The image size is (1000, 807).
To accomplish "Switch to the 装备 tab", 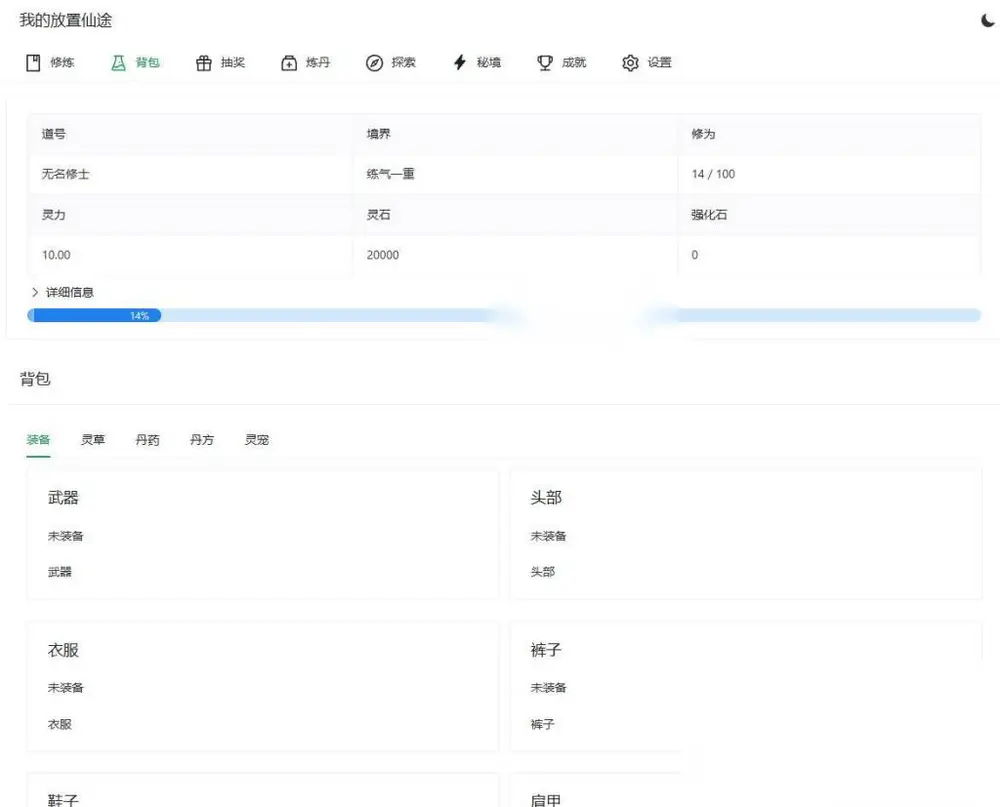I will (38, 440).
